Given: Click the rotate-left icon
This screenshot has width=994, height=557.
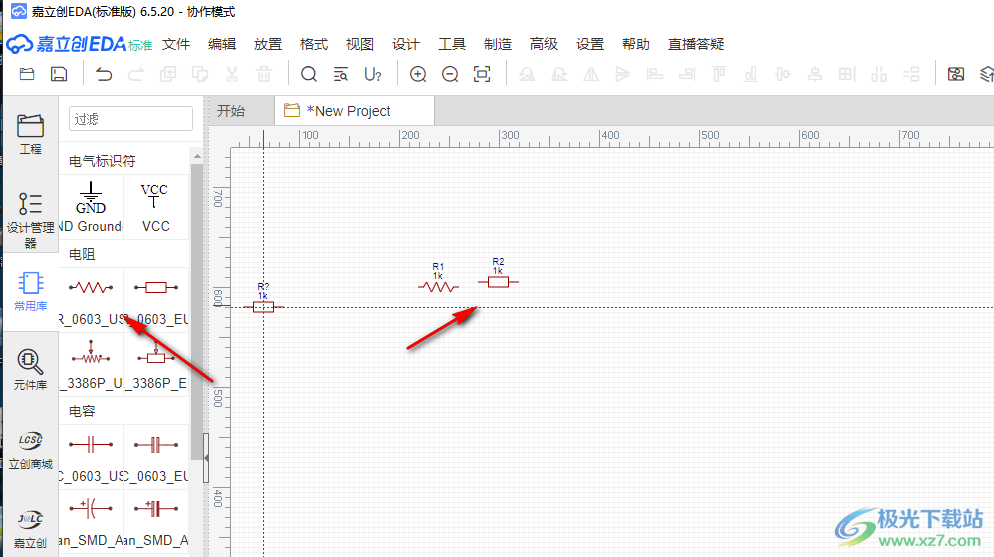Looking at the screenshot, I should pyautogui.click(x=527, y=74).
